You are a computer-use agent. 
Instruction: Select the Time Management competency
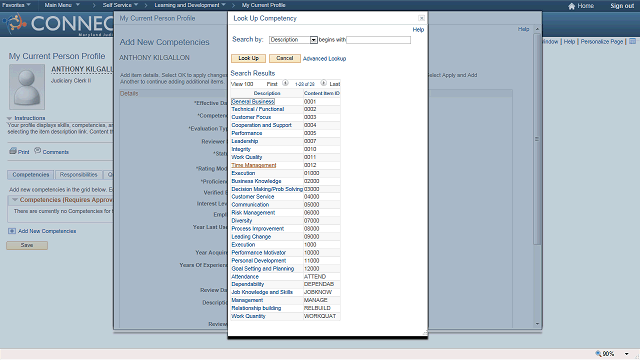(253, 165)
